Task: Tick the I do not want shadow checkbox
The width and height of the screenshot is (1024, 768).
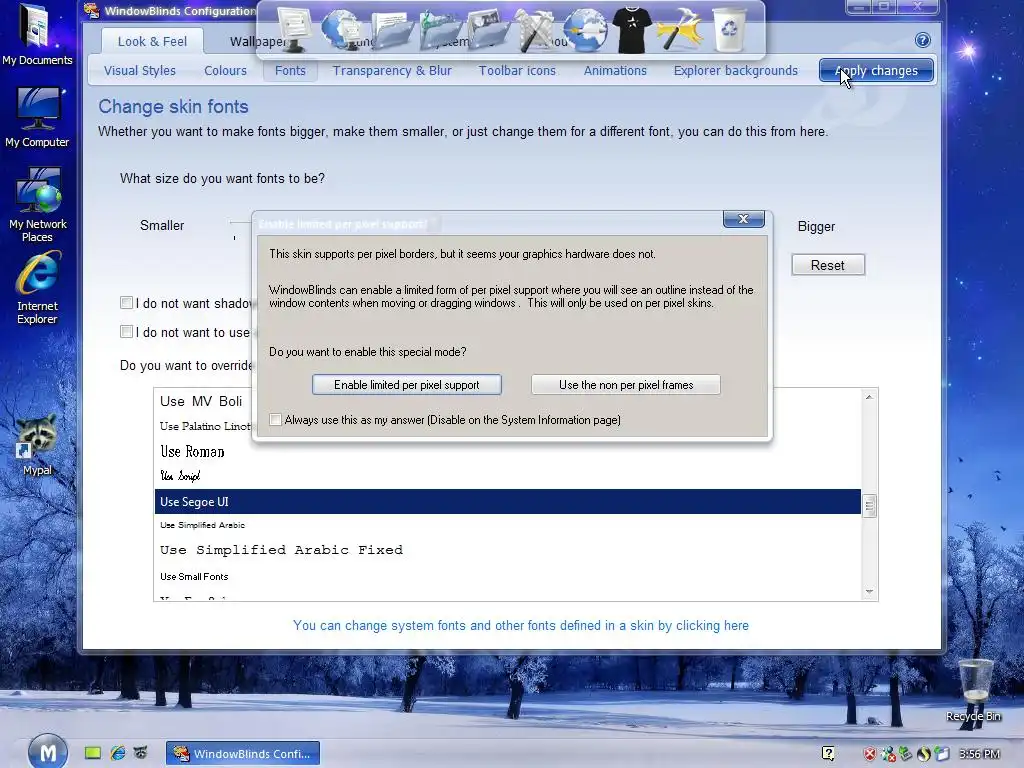Action: coord(127,302)
